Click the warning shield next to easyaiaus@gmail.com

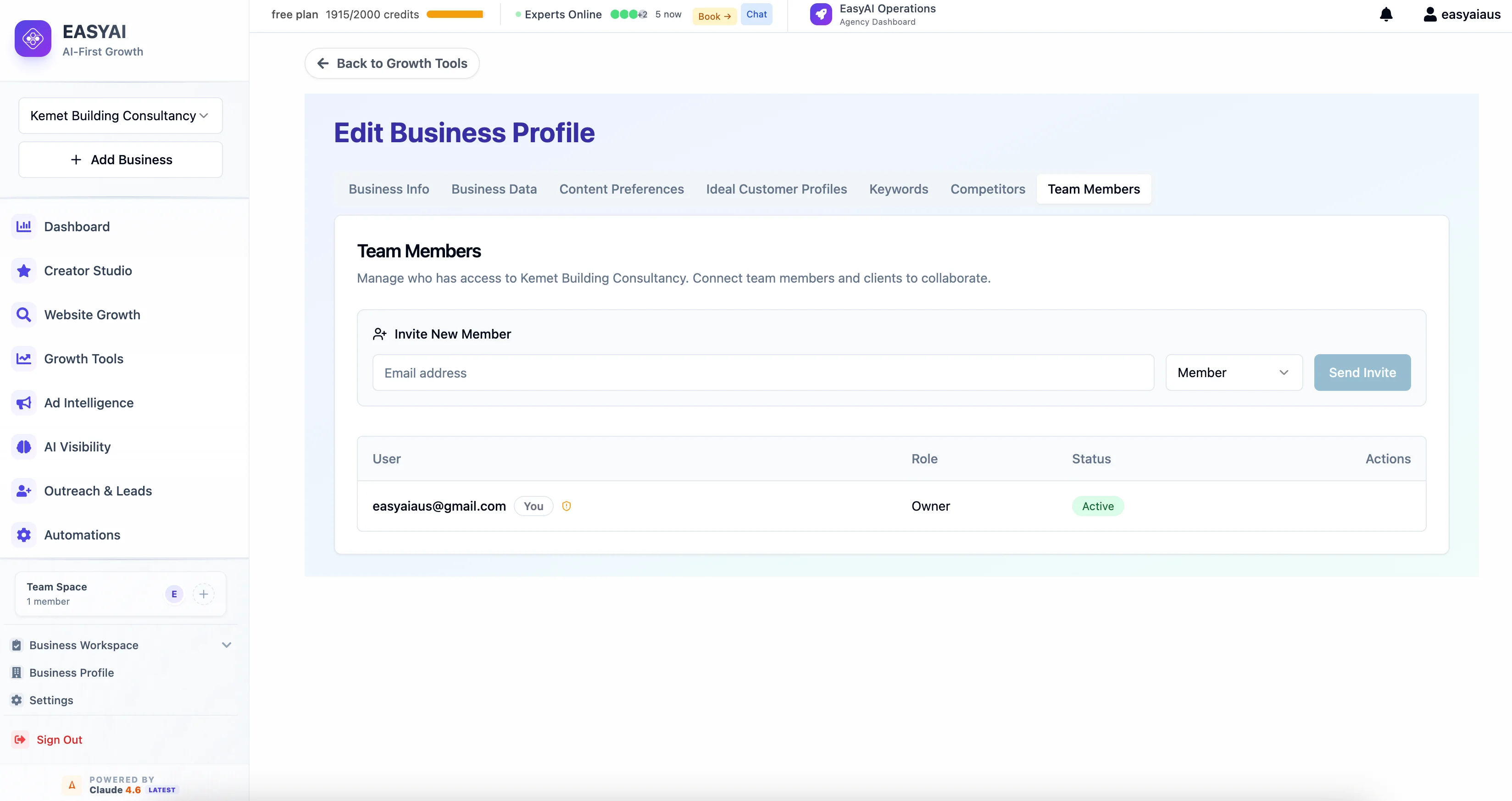567,506
